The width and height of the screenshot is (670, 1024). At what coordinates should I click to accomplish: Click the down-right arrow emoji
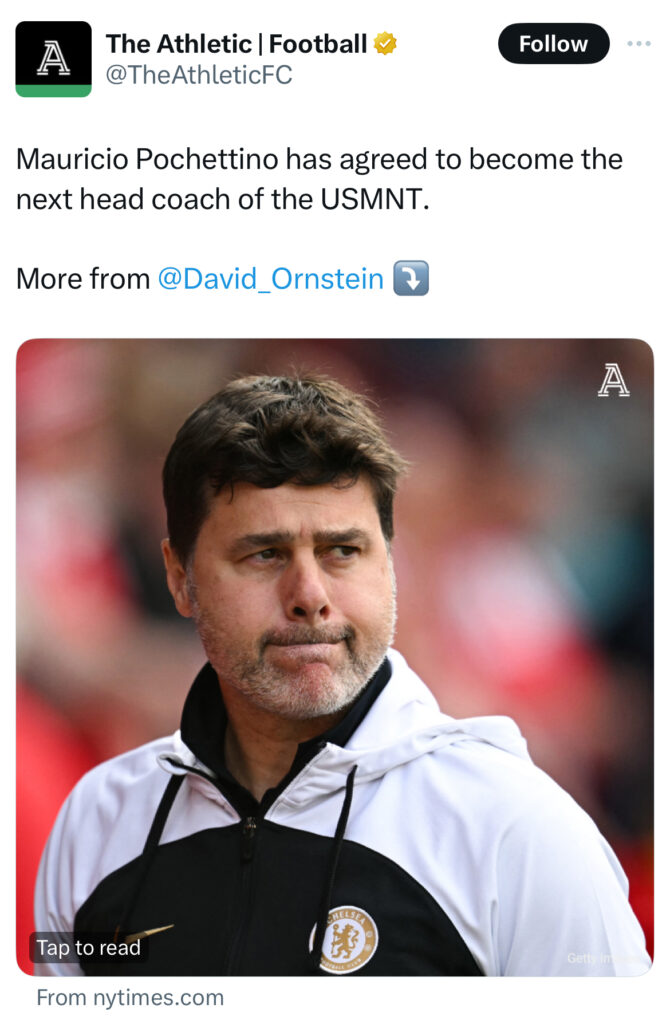(x=411, y=278)
